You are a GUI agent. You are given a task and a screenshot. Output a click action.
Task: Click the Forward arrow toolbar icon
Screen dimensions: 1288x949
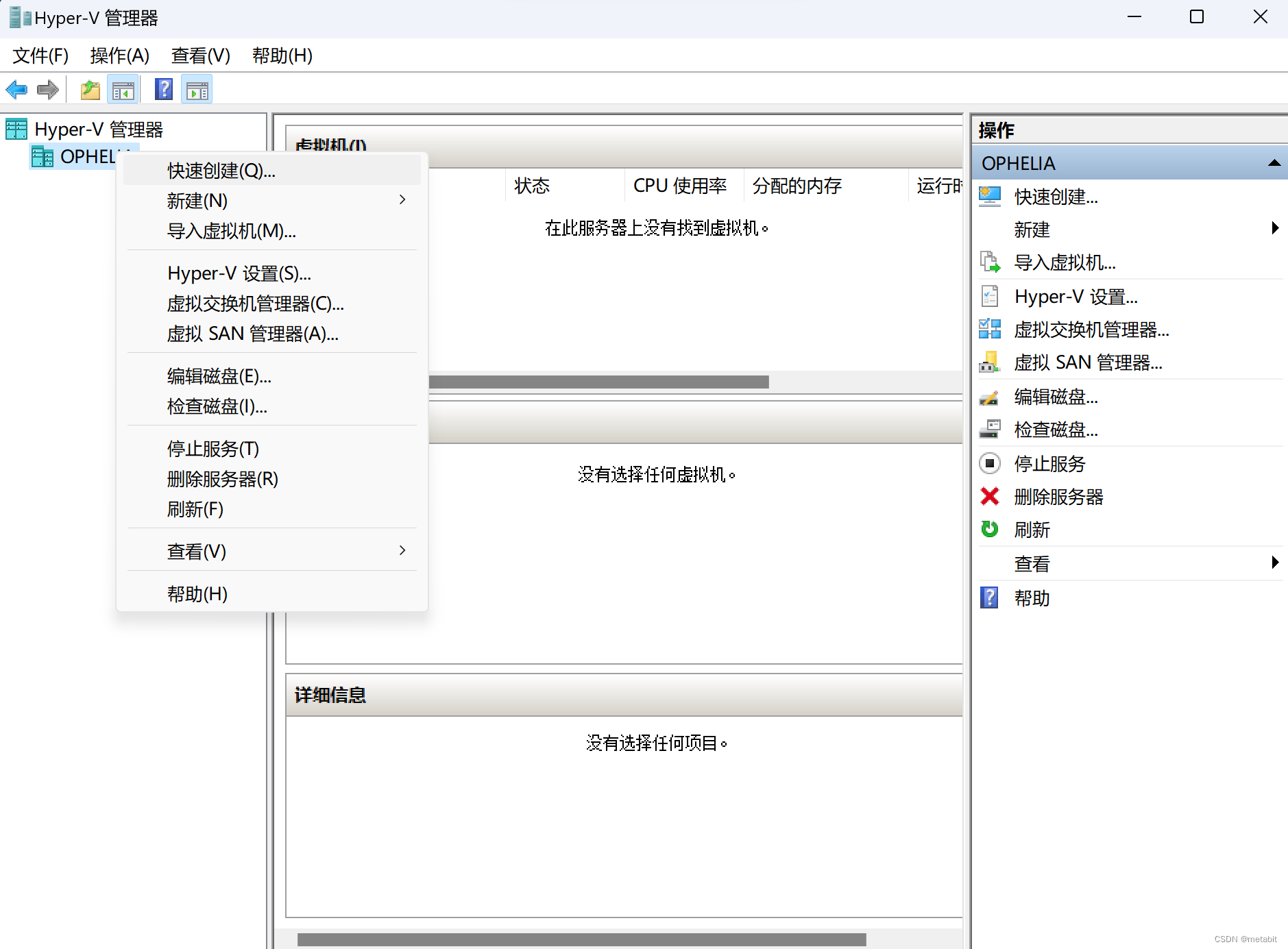(48, 90)
